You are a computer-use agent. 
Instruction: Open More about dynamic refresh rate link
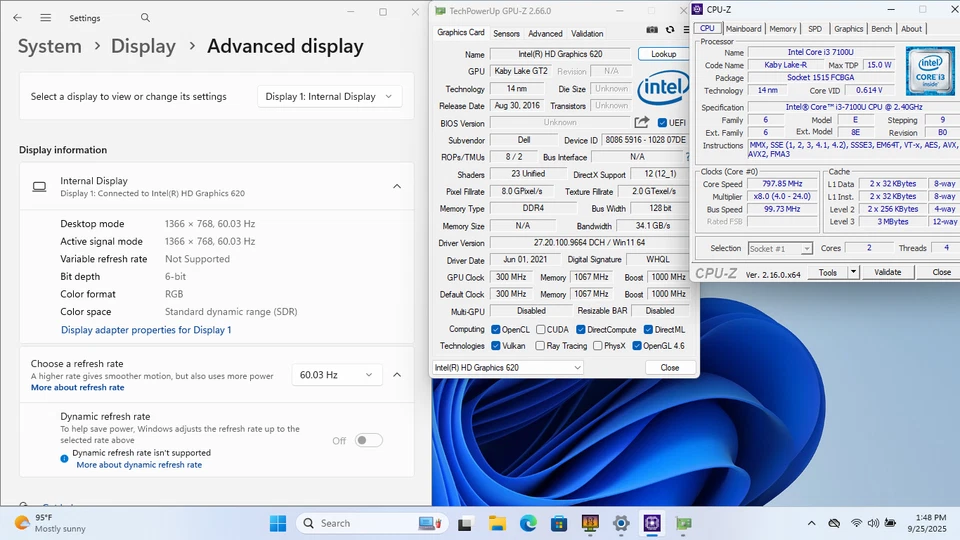point(139,465)
